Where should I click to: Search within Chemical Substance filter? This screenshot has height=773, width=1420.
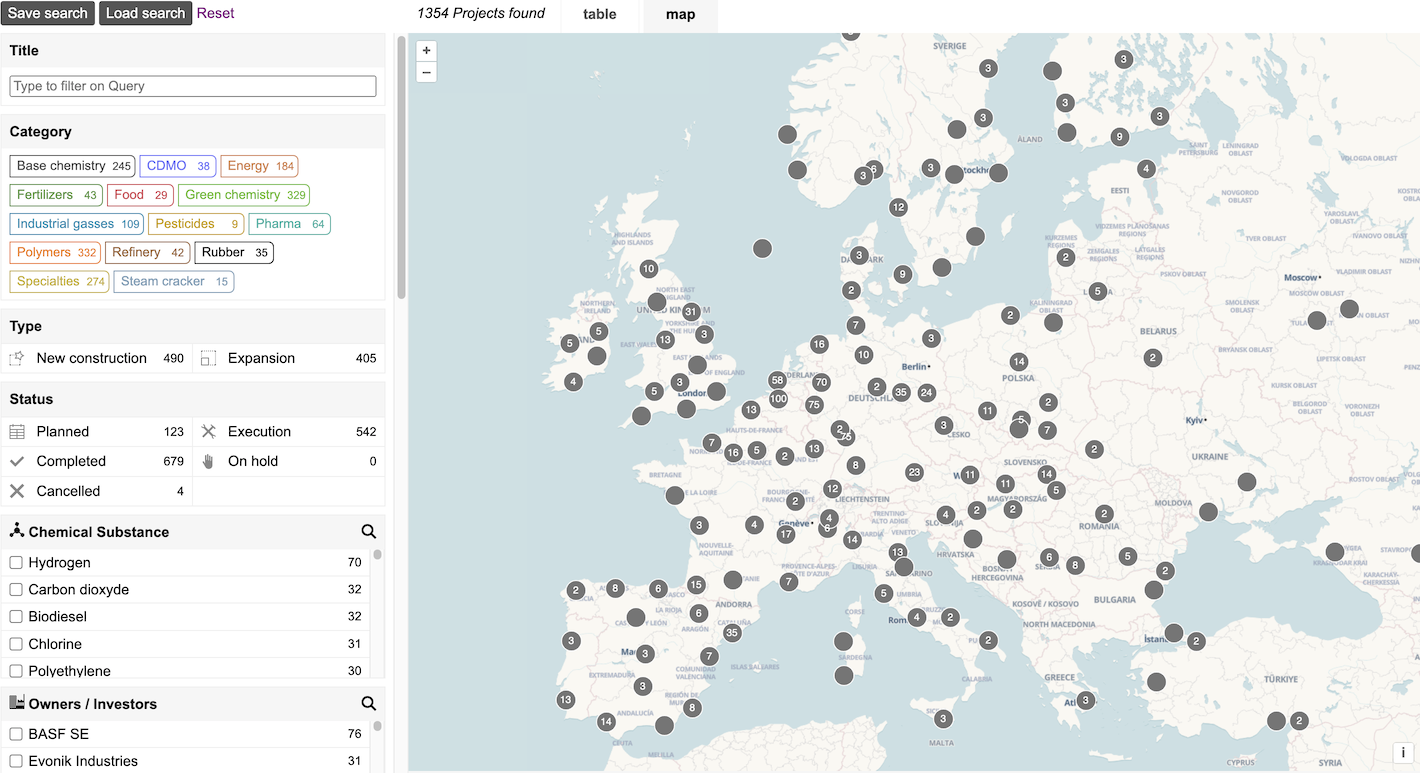tap(368, 532)
